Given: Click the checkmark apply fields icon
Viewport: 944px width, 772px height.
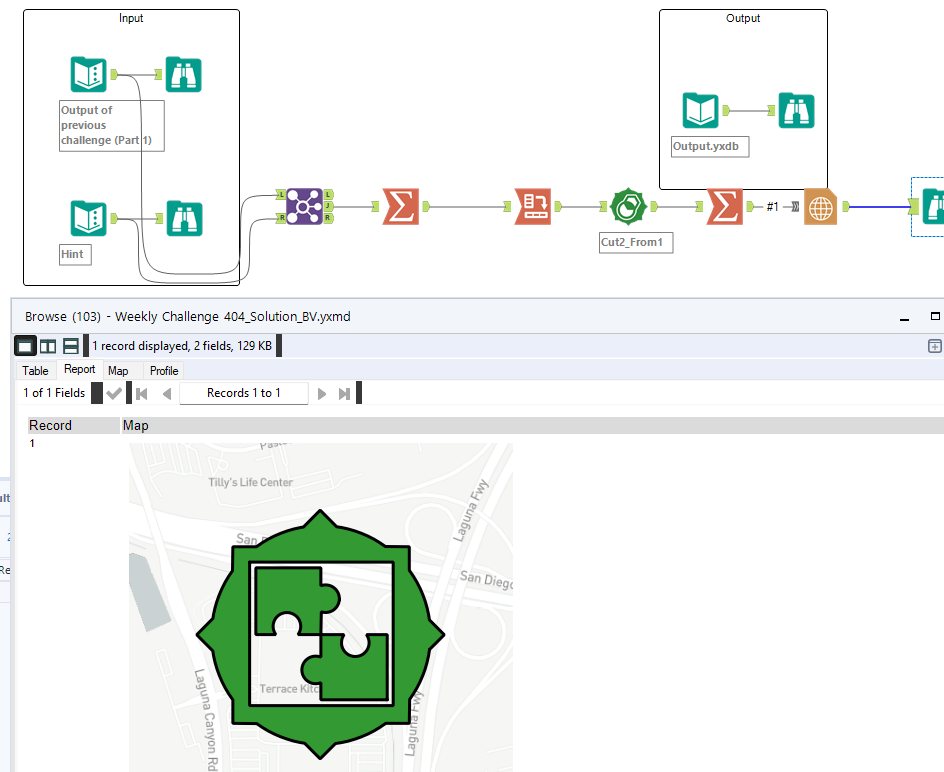Looking at the screenshot, I should coord(113,393).
